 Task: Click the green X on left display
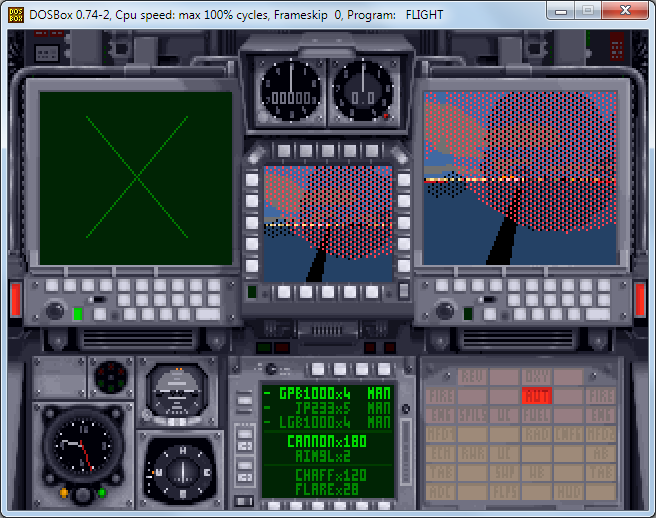pyautogui.click(x=137, y=177)
